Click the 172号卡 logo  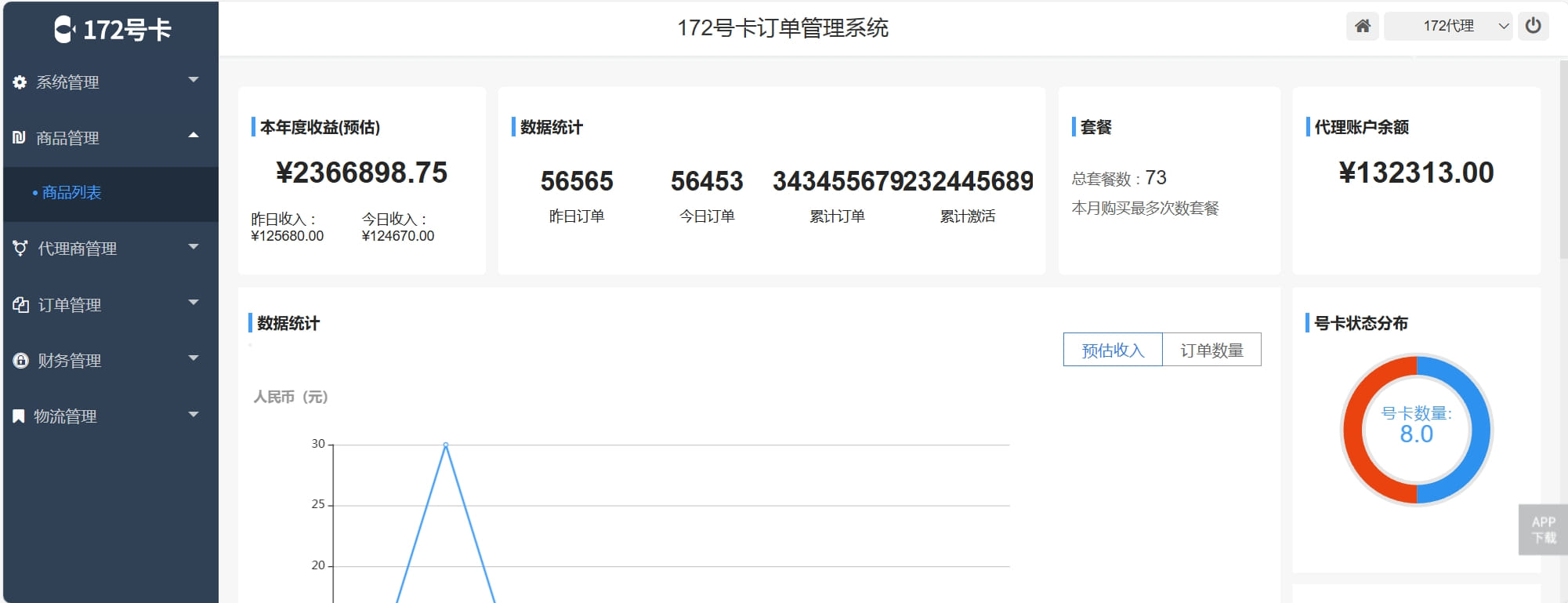pos(112,30)
